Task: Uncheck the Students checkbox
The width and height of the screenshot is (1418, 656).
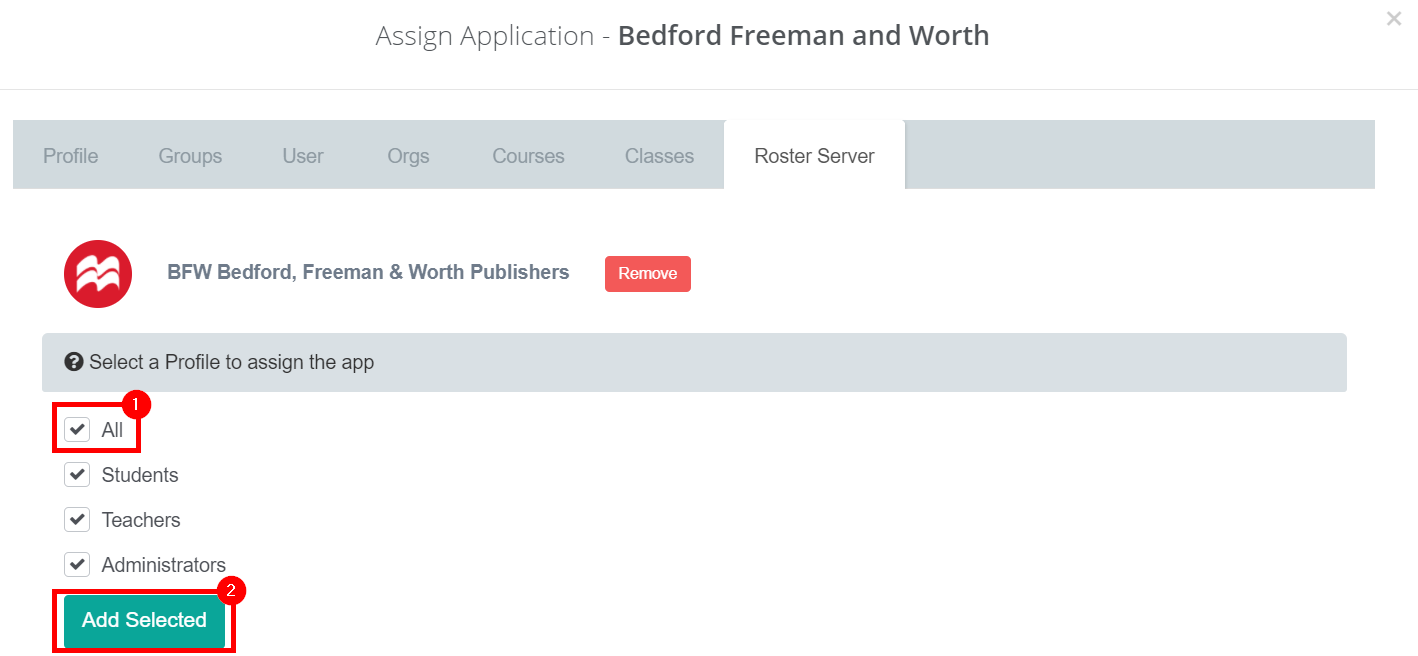Action: coord(77,474)
